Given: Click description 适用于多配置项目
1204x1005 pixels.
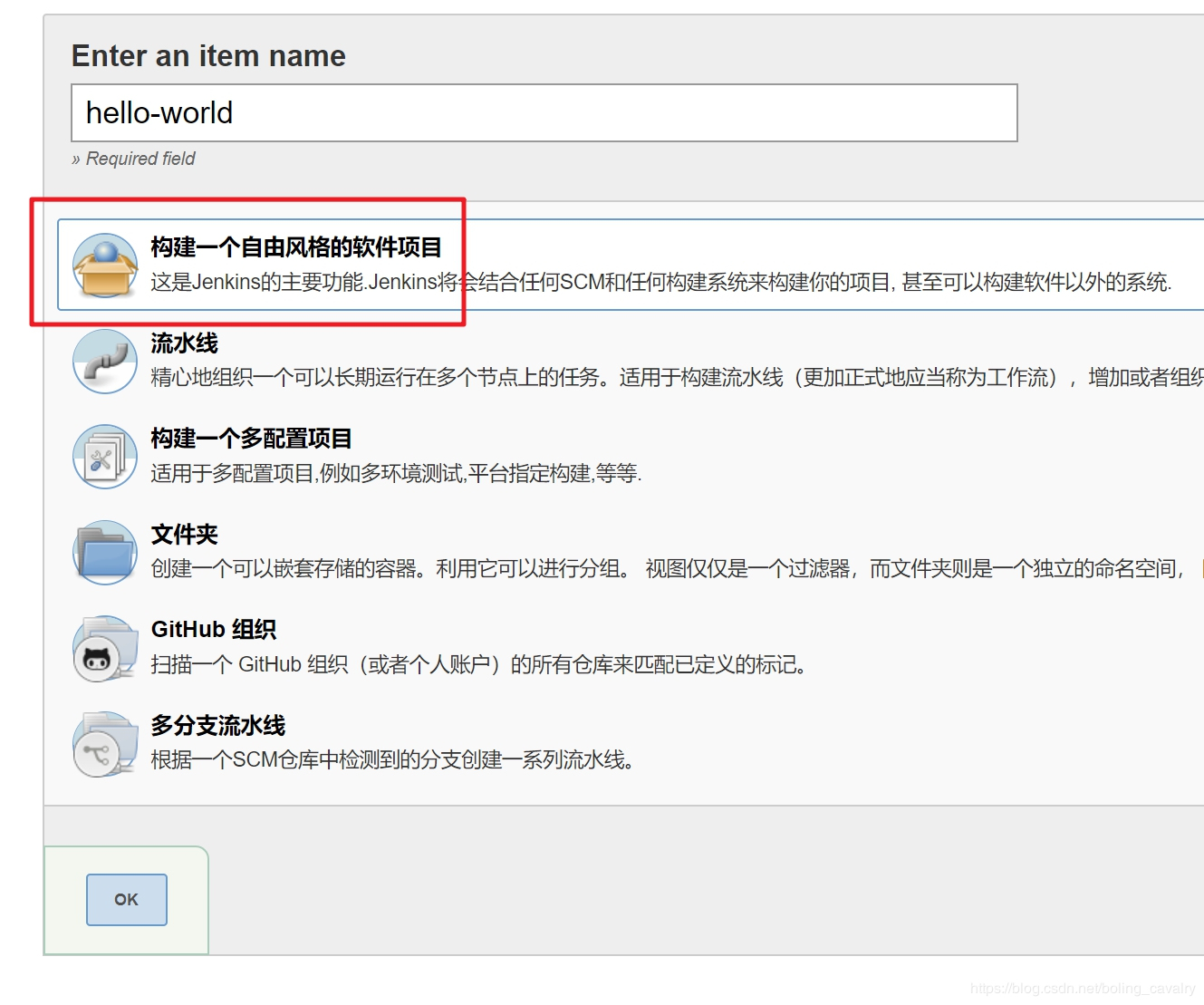Looking at the screenshot, I should point(396,473).
